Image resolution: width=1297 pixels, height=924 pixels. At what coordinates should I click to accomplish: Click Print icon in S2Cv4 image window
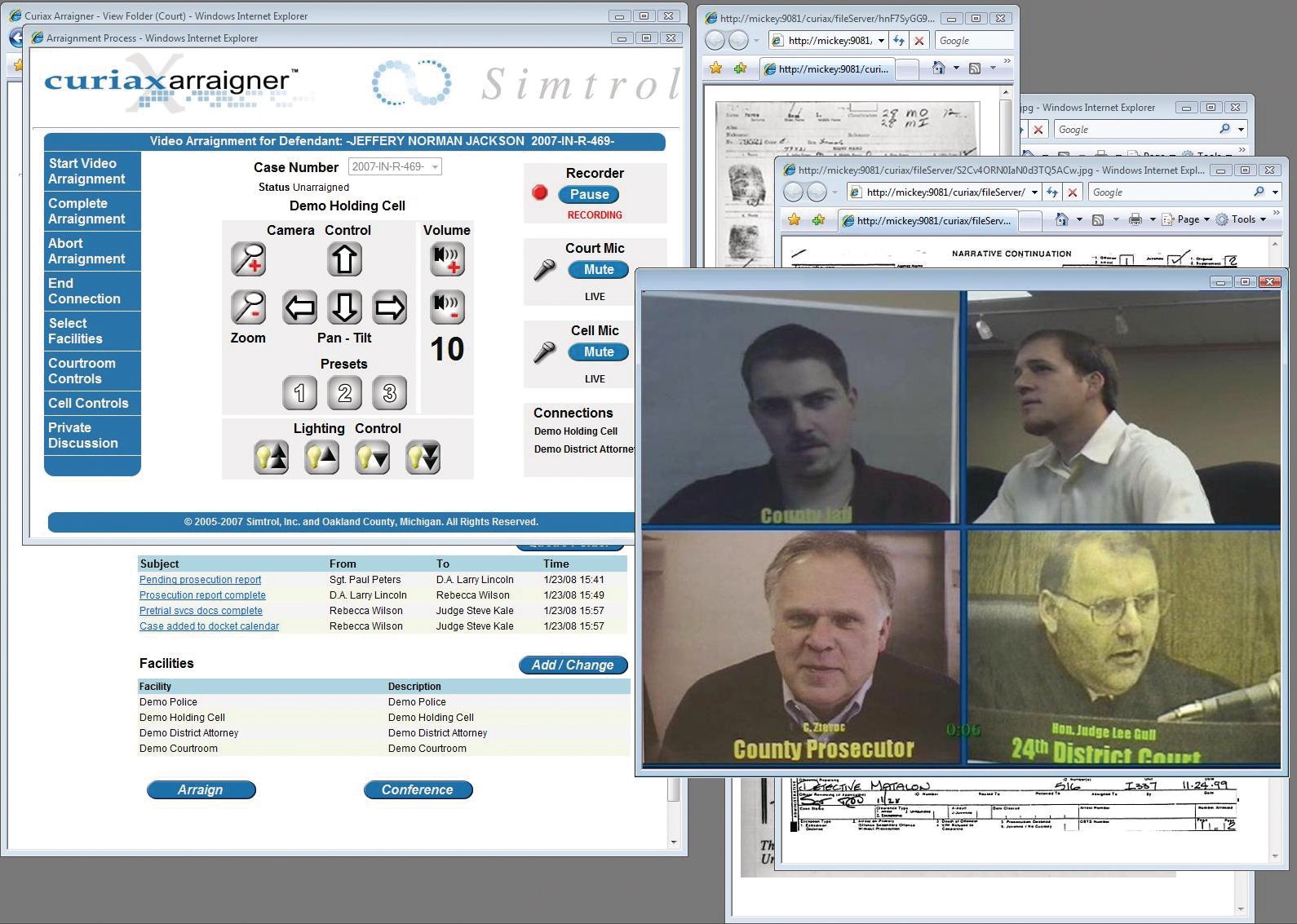[1135, 219]
